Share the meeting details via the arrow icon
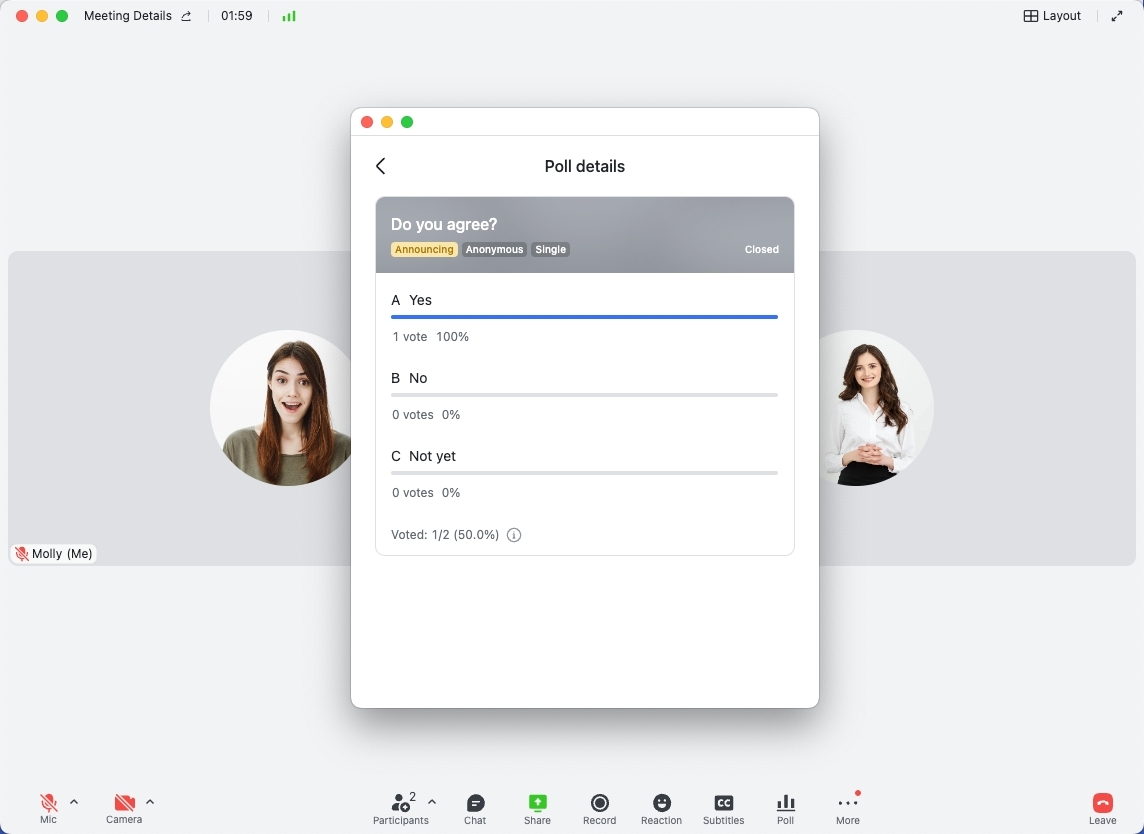The width and height of the screenshot is (1144, 834). (184, 16)
